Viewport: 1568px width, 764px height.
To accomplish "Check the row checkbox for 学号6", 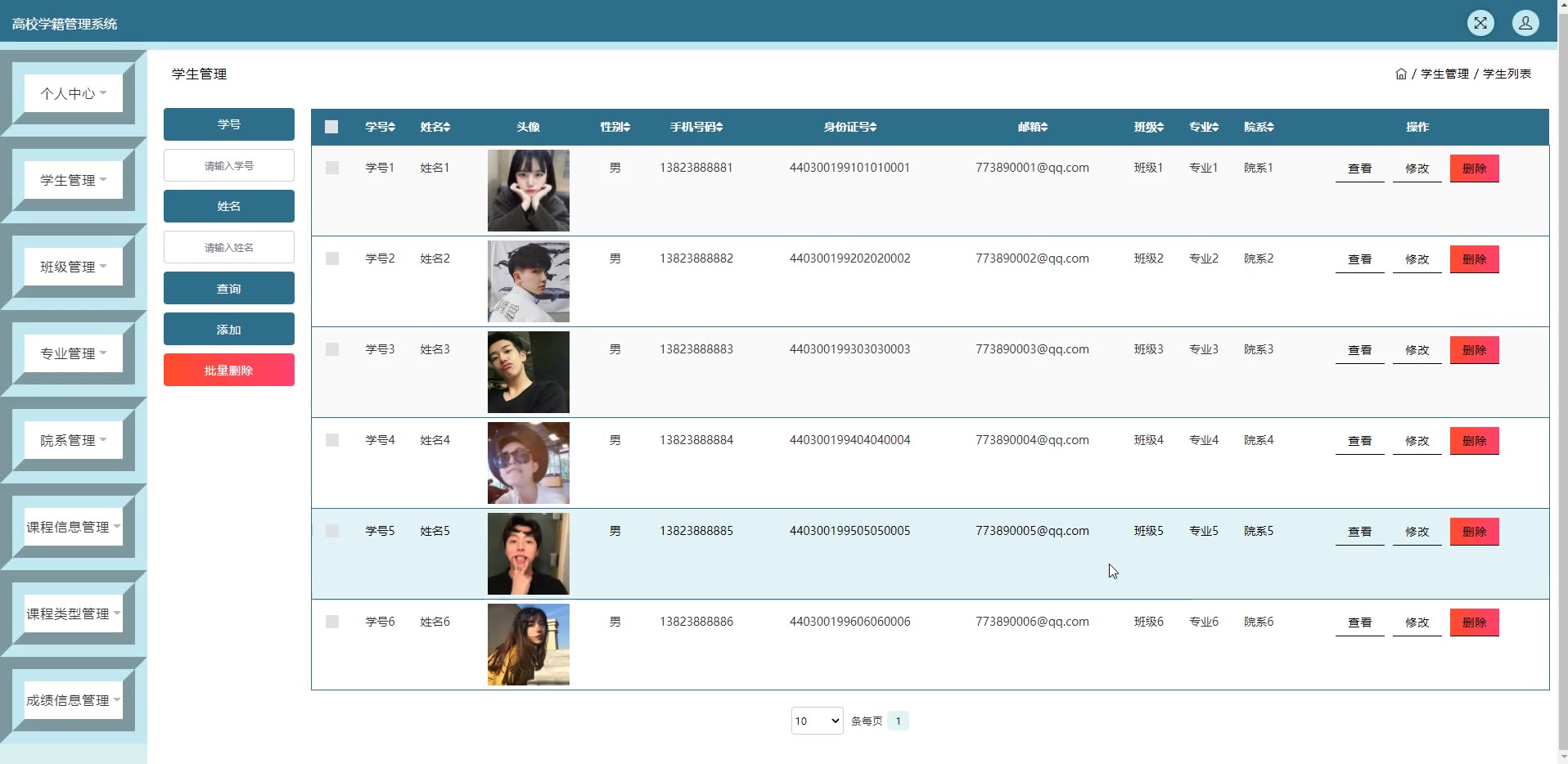I will pyautogui.click(x=332, y=622).
